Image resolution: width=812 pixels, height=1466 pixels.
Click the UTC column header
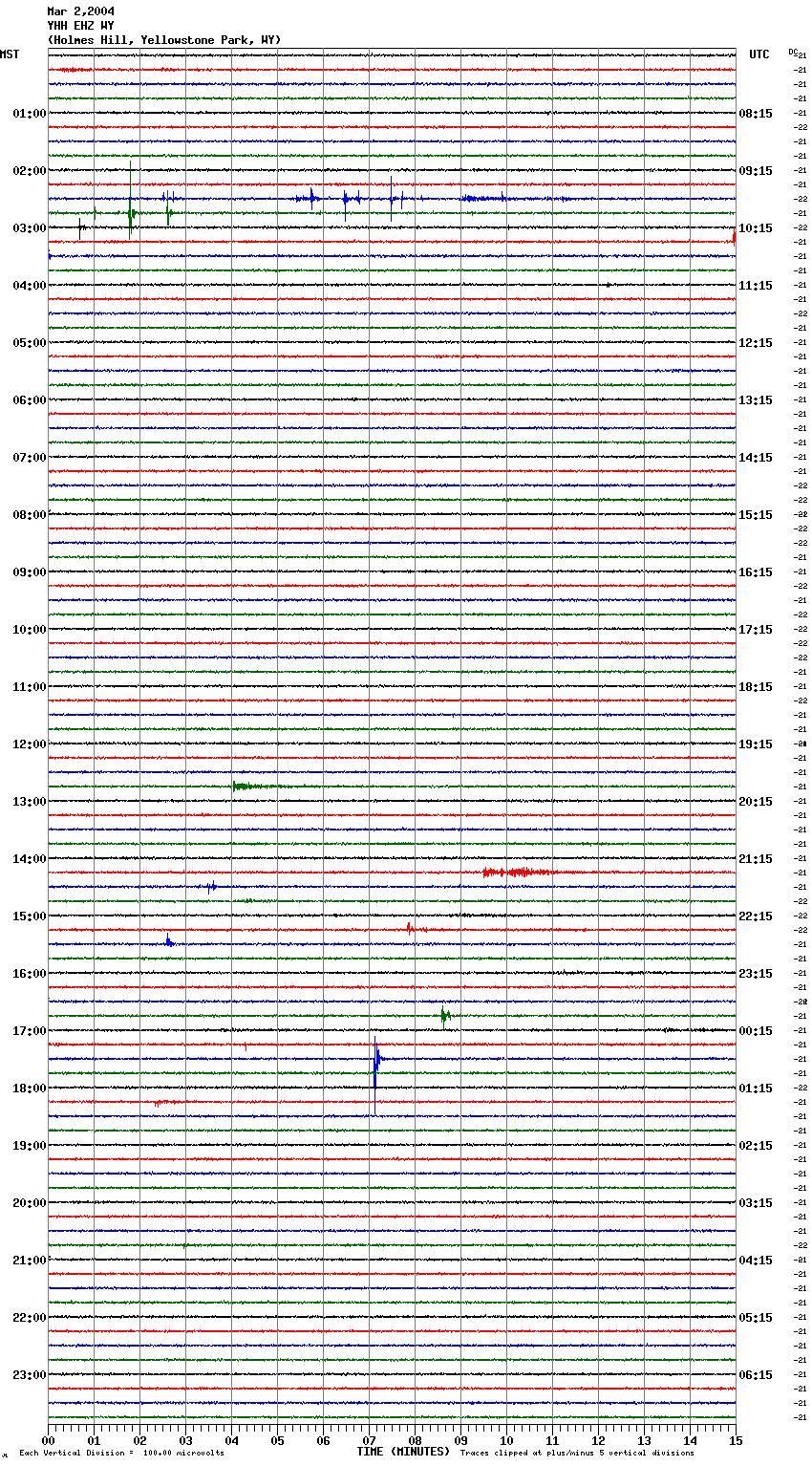(759, 54)
